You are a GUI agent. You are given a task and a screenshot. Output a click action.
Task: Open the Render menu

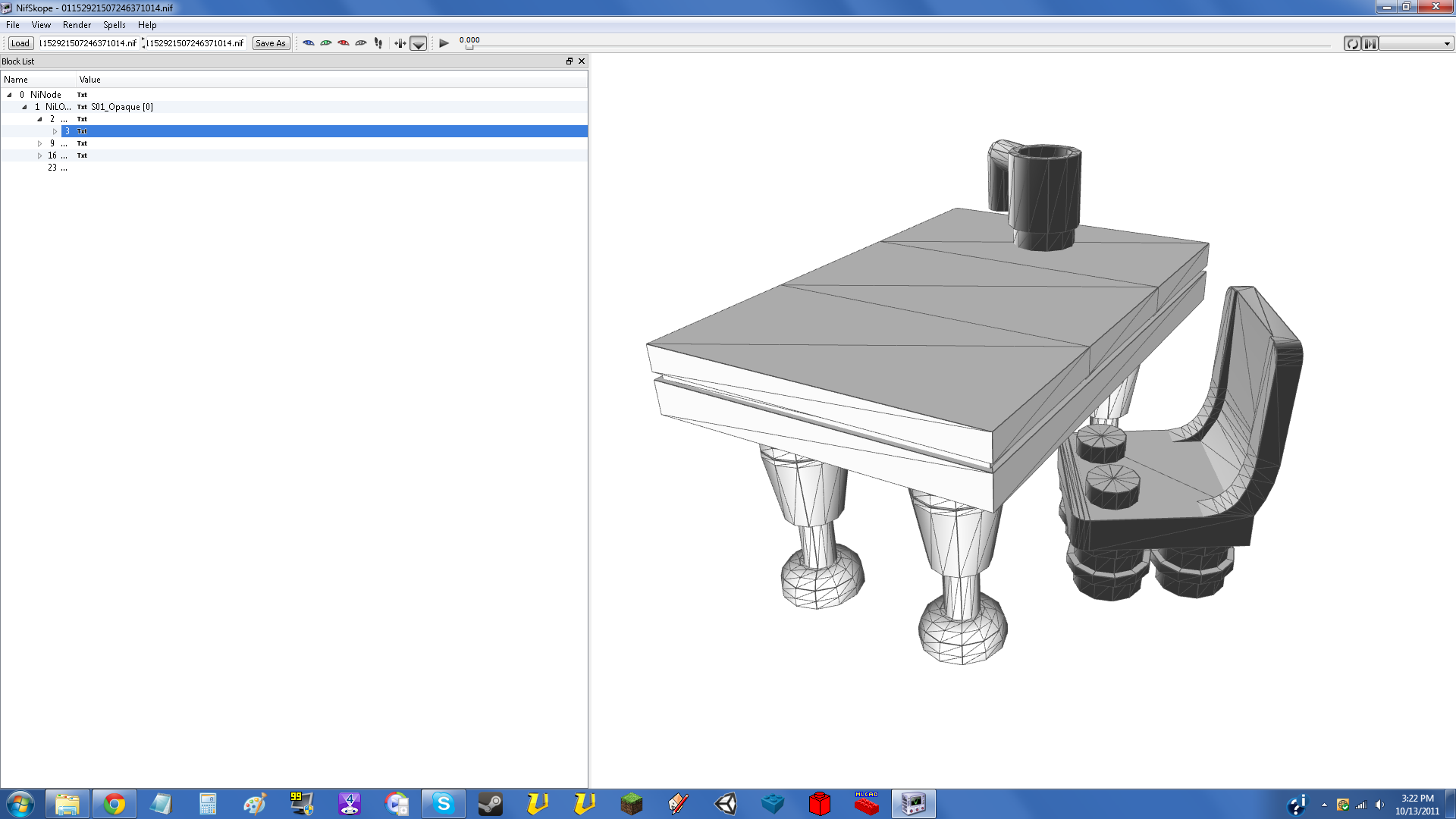point(77,25)
